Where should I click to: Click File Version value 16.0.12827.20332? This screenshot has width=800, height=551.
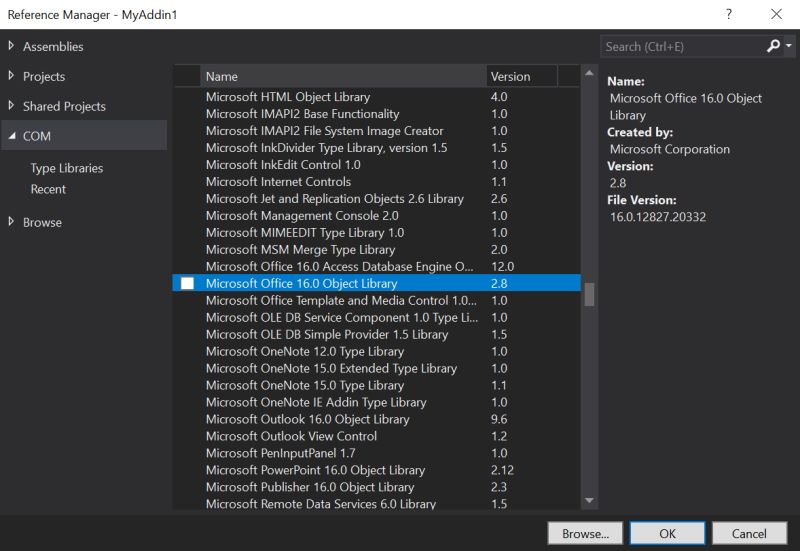[x=658, y=217]
